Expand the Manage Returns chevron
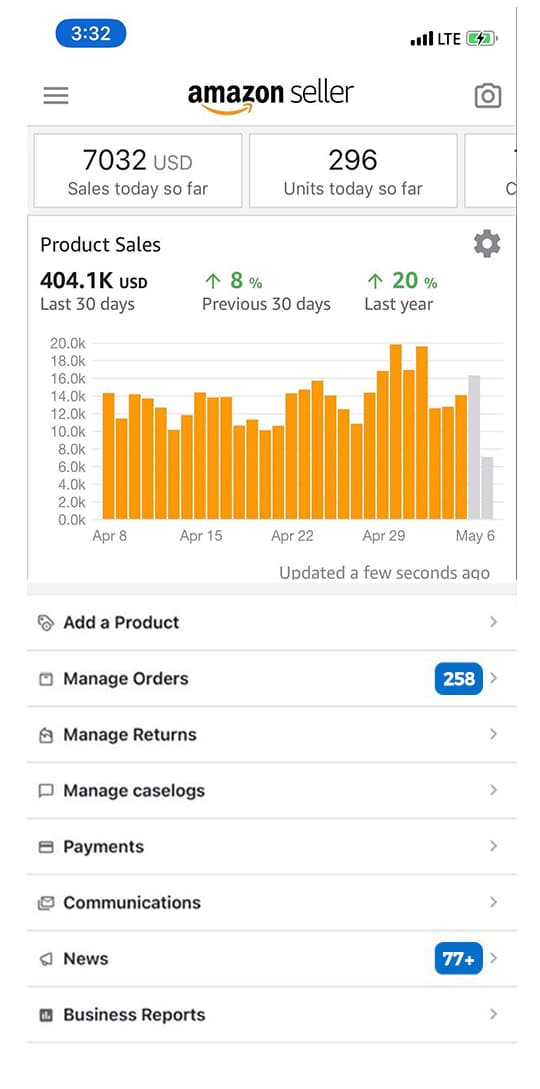Image resolution: width=540 pixels, height=1089 pixels. point(493,734)
